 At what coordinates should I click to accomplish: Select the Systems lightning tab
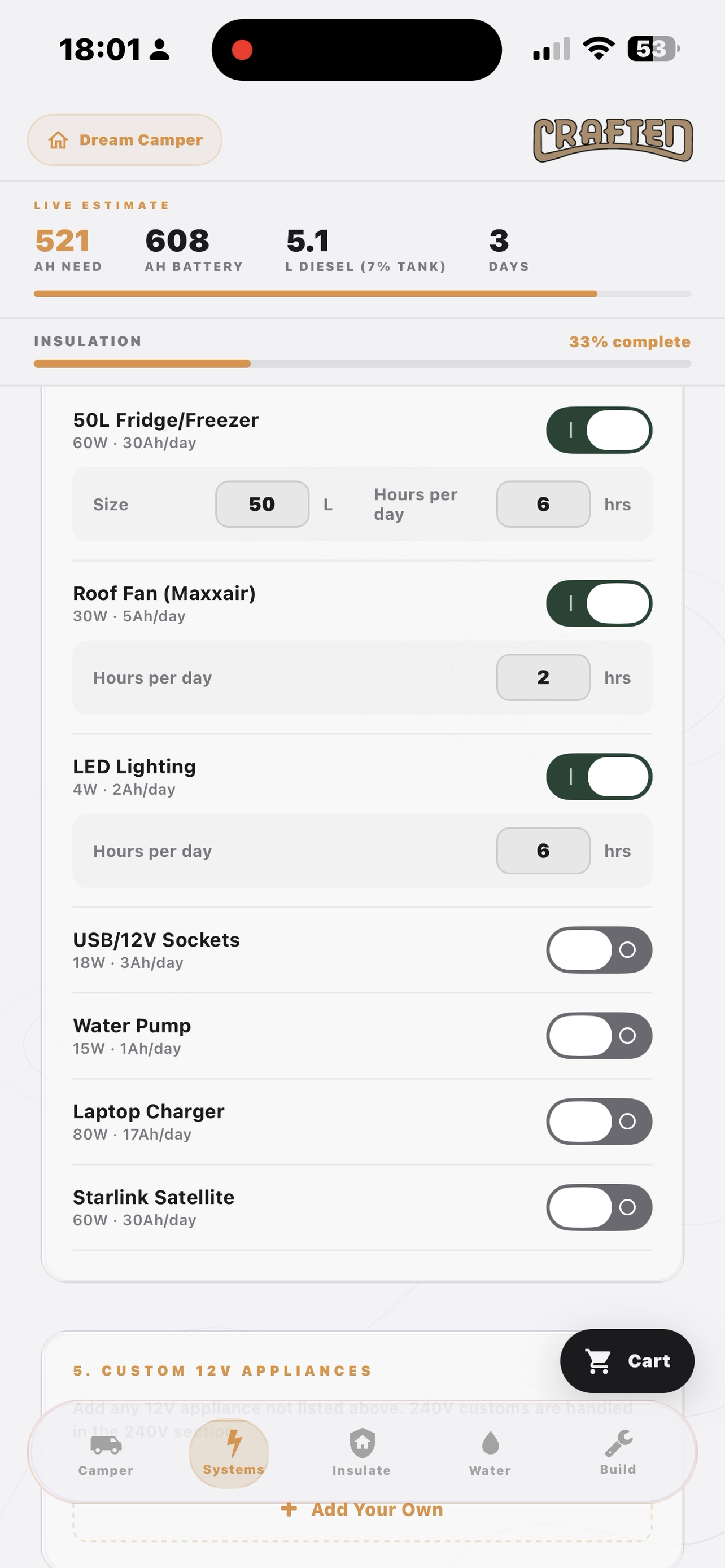tap(233, 1454)
